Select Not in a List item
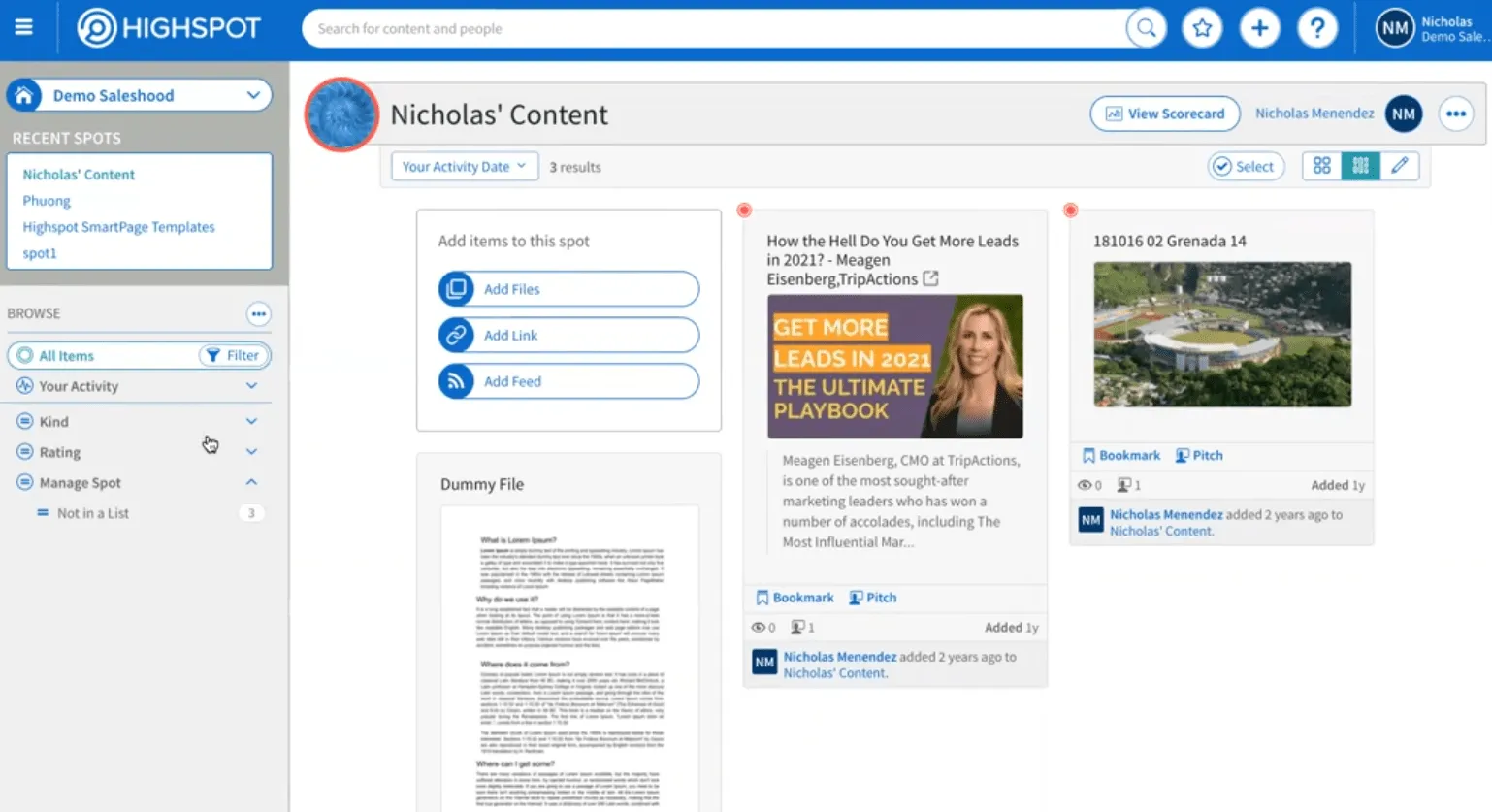 92,513
